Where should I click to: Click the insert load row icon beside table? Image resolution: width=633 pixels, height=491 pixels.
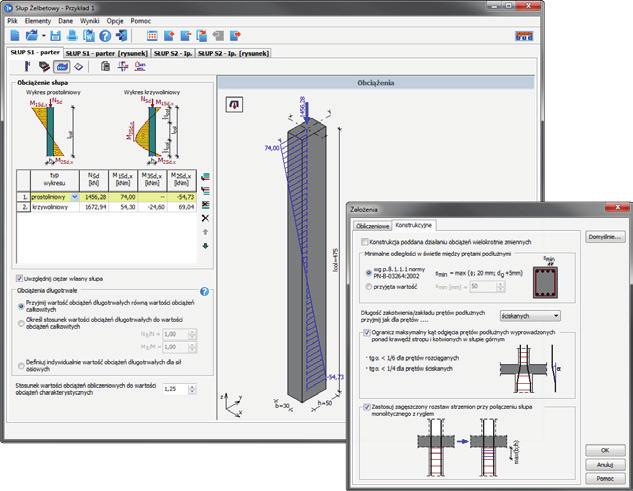point(205,190)
